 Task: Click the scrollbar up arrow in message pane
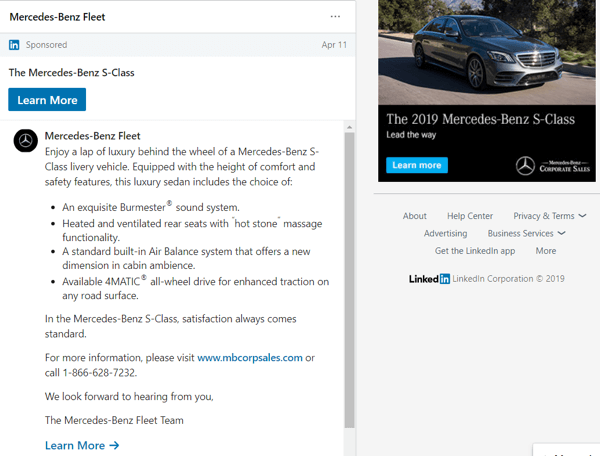point(349,127)
